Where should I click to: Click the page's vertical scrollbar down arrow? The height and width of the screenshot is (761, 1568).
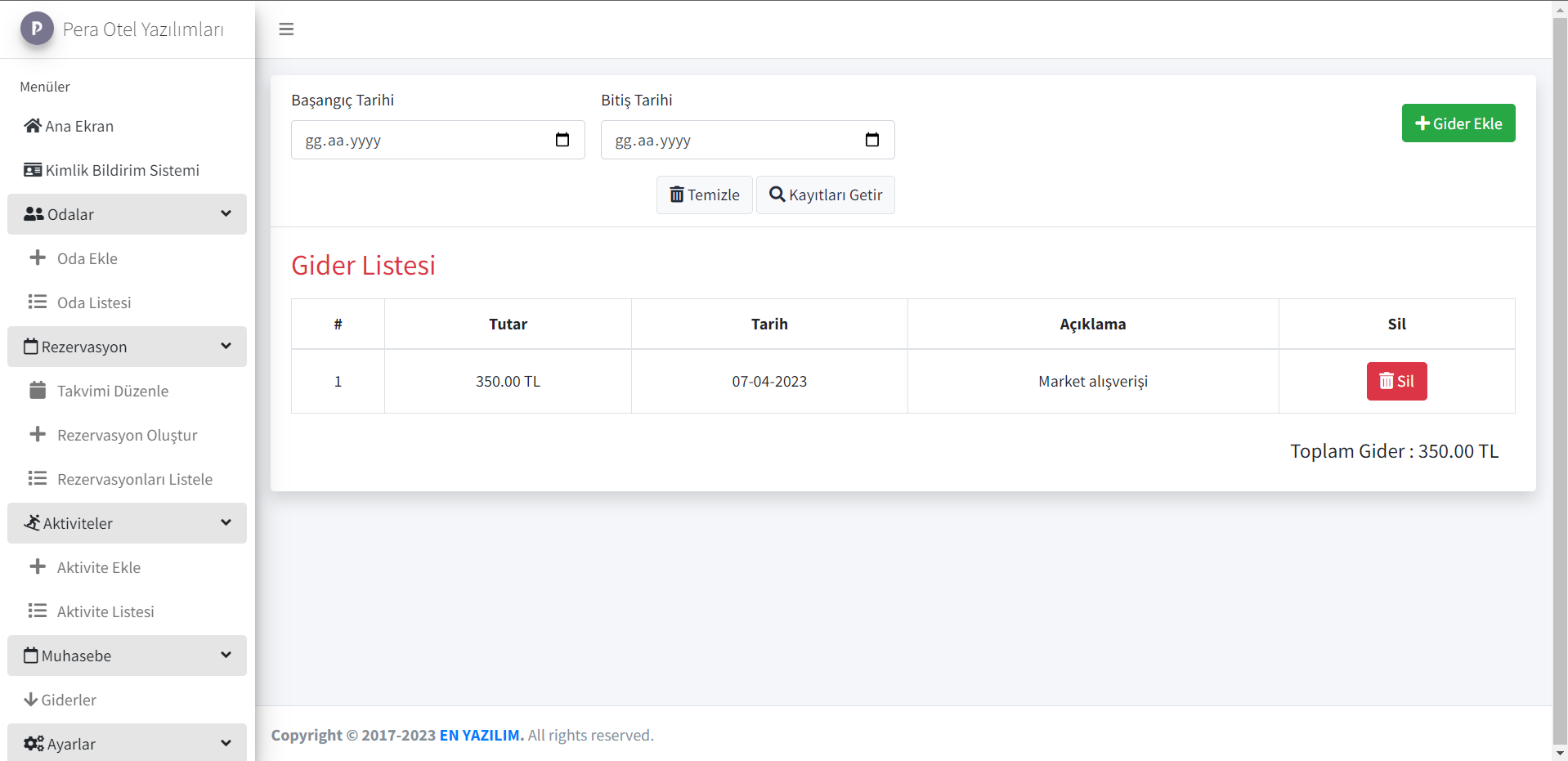[1560, 753]
